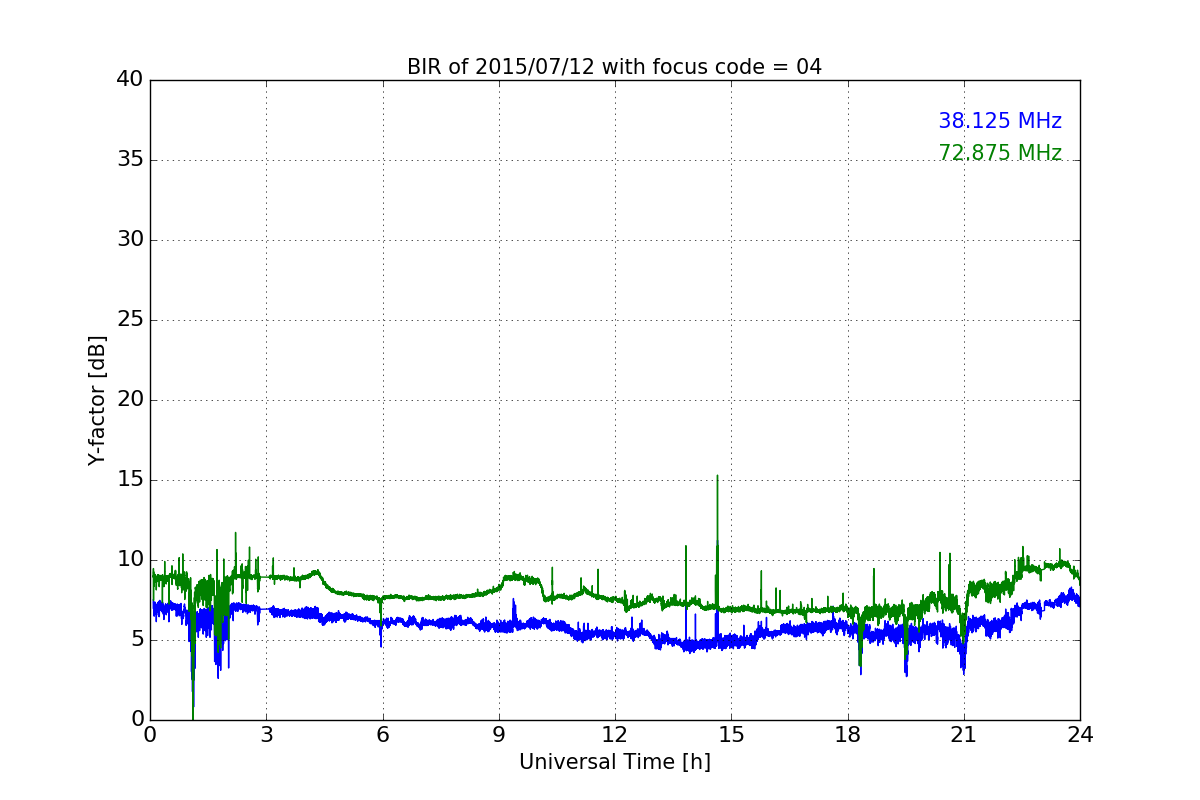Click the y-axis tick label 20
Viewport: 1200px width, 800px height.
(x=130, y=400)
